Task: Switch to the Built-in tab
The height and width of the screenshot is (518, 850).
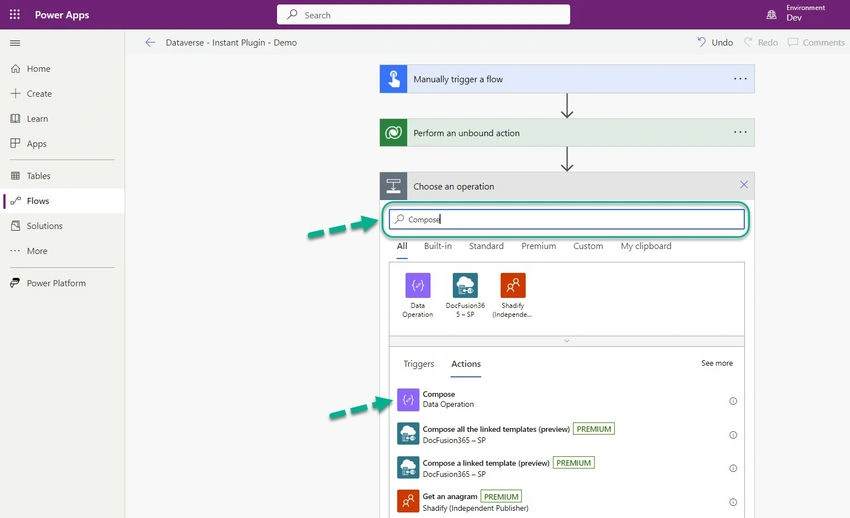Action: [437, 246]
